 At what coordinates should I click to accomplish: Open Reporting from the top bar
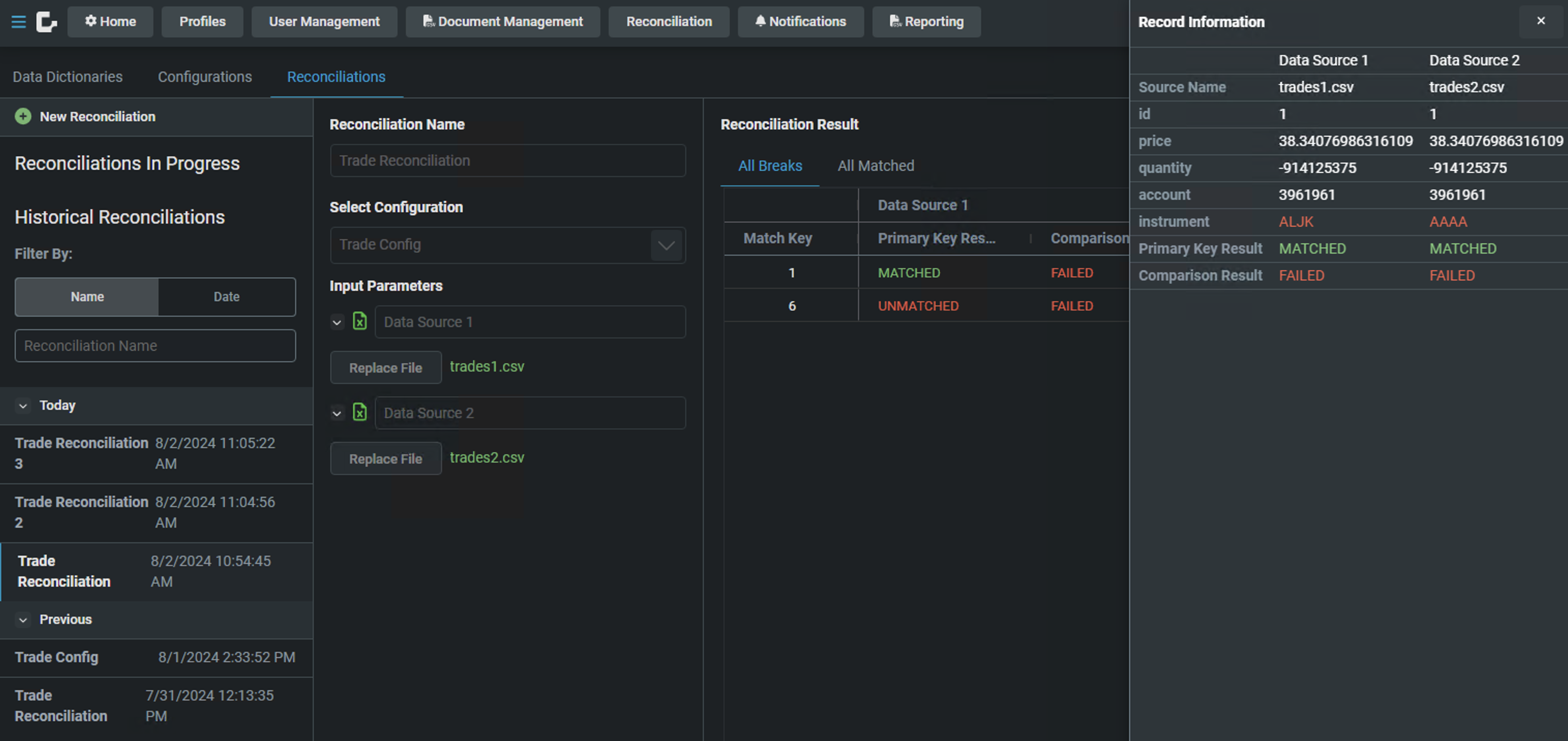[926, 22]
